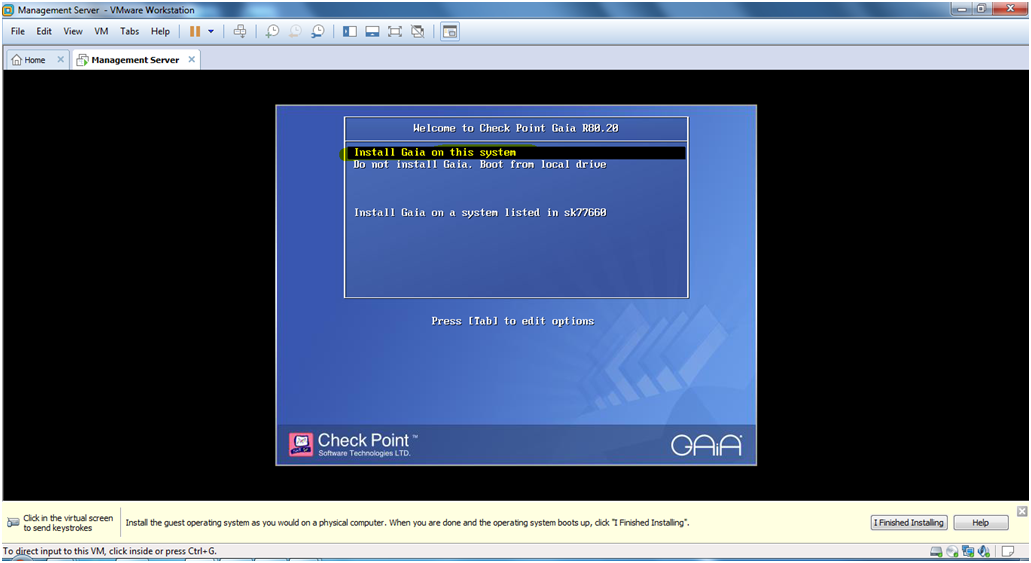Click the Revert to snapshot toolbar icon
Screen dimensions: 1031x563
point(296,32)
